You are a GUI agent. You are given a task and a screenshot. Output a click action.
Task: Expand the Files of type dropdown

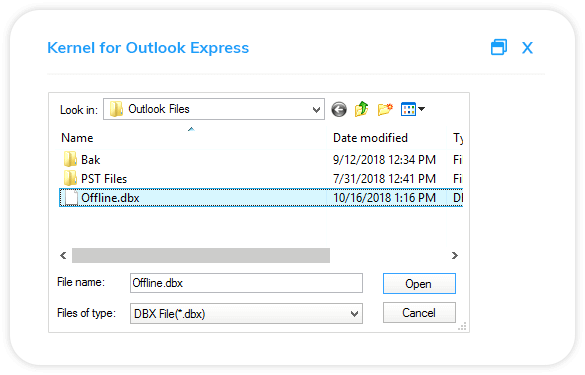tap(354, 314)
